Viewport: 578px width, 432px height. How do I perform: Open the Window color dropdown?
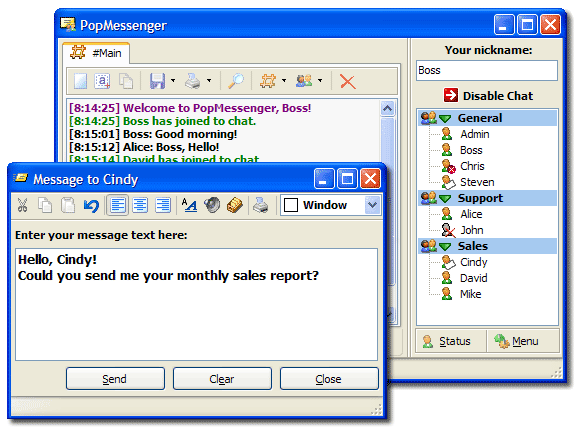point(372,205)
